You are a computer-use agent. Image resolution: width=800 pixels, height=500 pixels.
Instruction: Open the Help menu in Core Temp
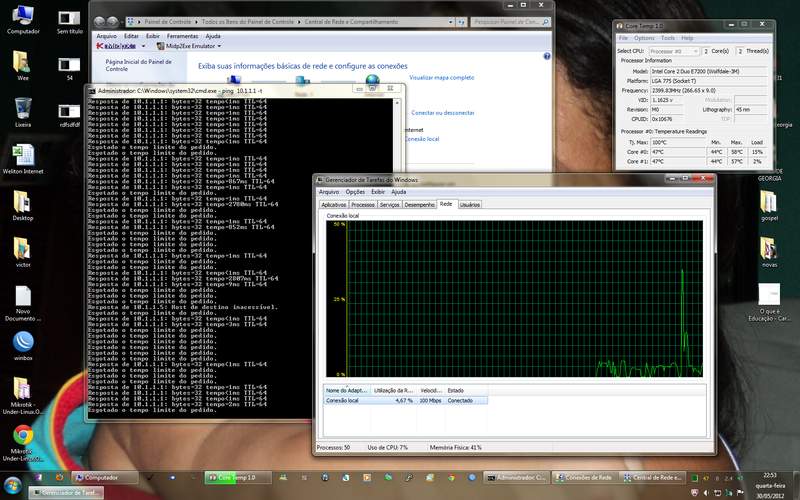(687, 38)
